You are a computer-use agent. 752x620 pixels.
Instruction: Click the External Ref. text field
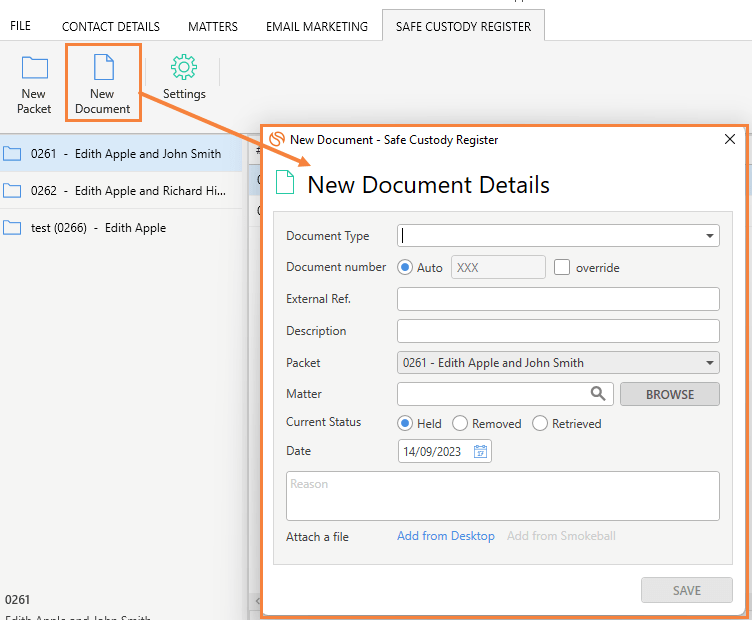point(558,299)
